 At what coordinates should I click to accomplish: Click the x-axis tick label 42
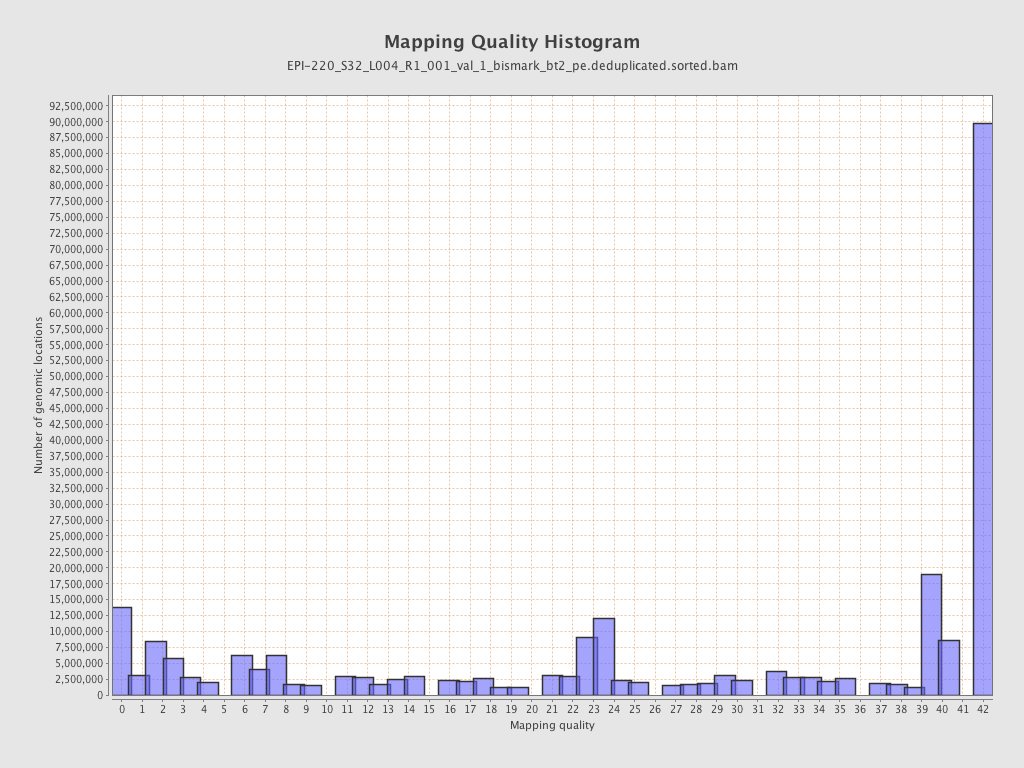pyautogui.click(x=983, y=709)
